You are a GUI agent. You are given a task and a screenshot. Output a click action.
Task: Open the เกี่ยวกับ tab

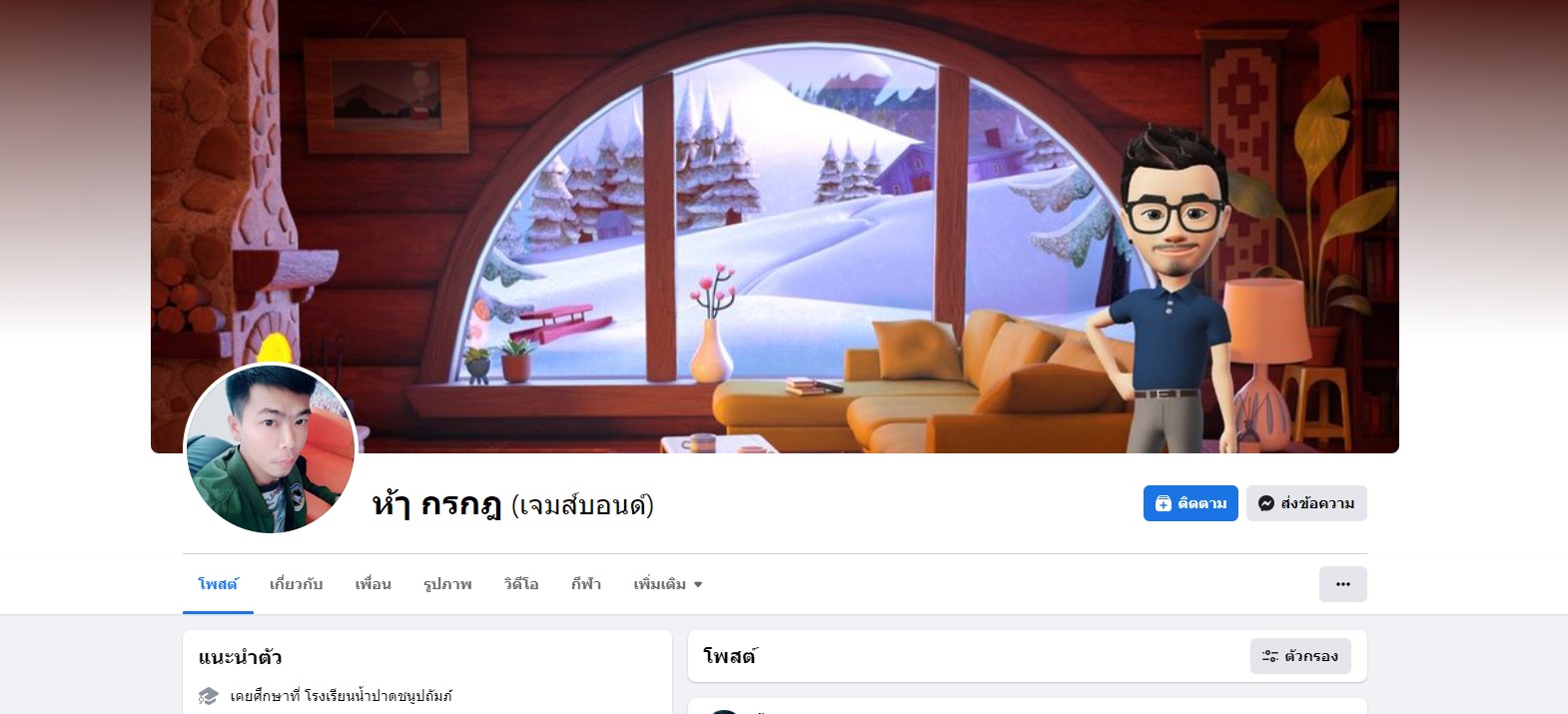tap(297, 584)
